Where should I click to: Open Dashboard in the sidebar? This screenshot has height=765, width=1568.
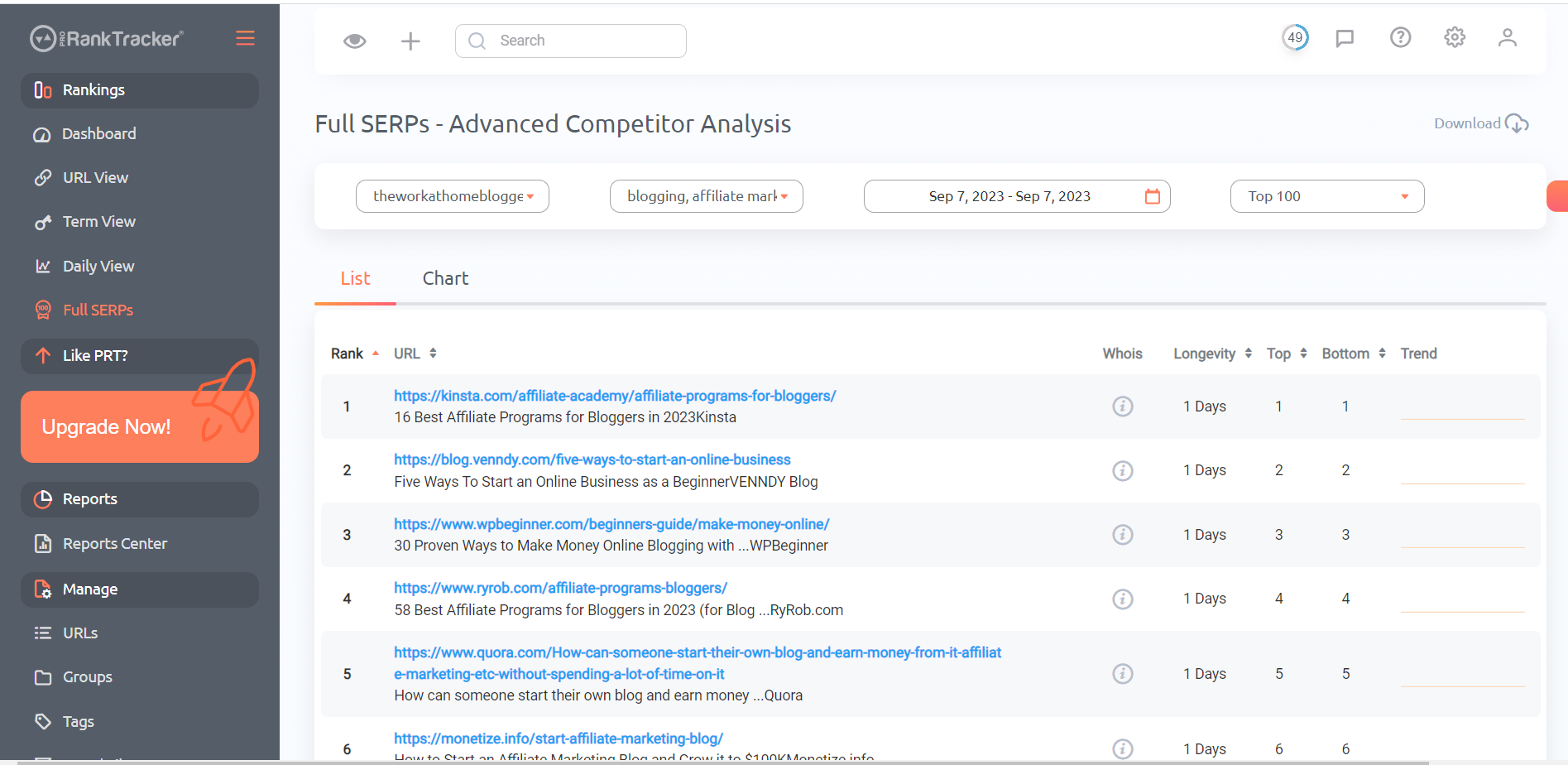(98, 134)
